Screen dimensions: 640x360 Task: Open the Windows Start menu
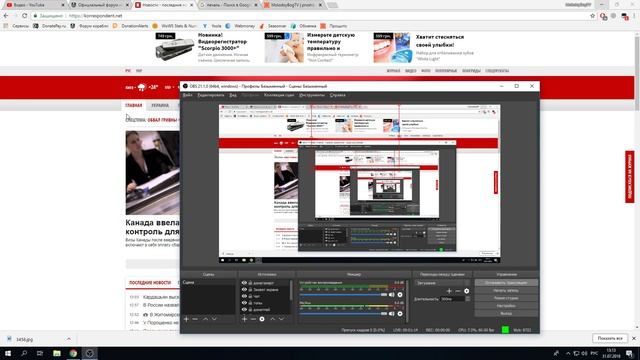tap(8, 353)
